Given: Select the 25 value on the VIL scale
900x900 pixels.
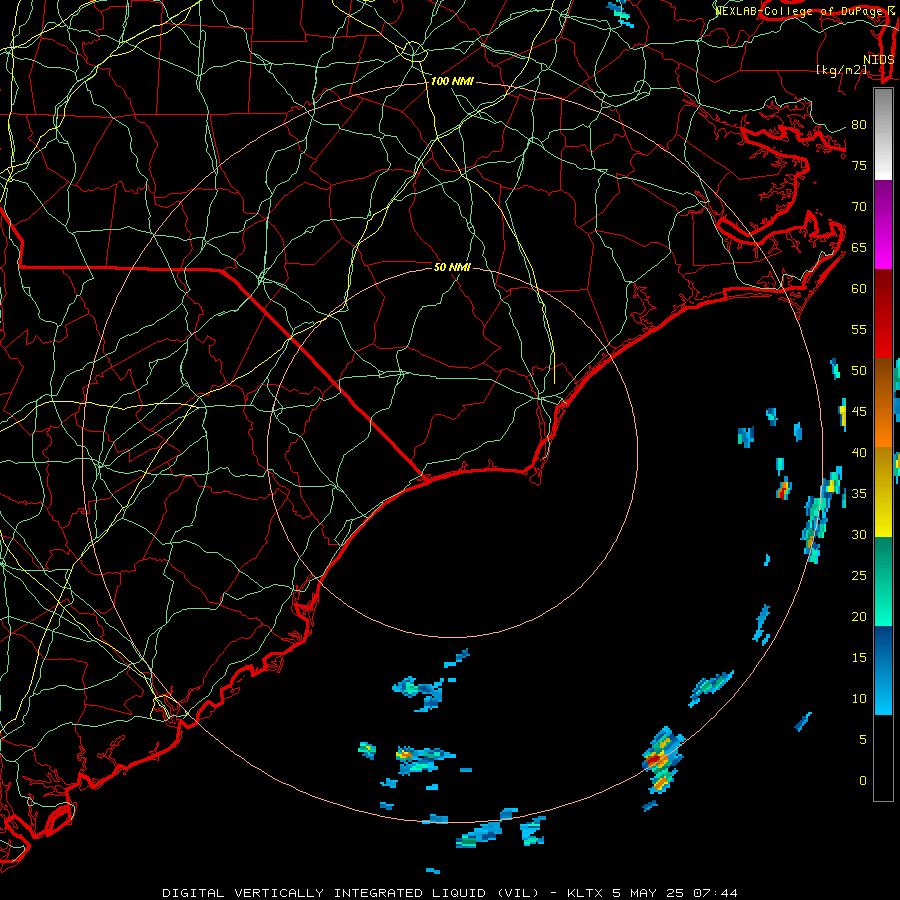Looking at the screenshot, I should click(x=859, y=576).
